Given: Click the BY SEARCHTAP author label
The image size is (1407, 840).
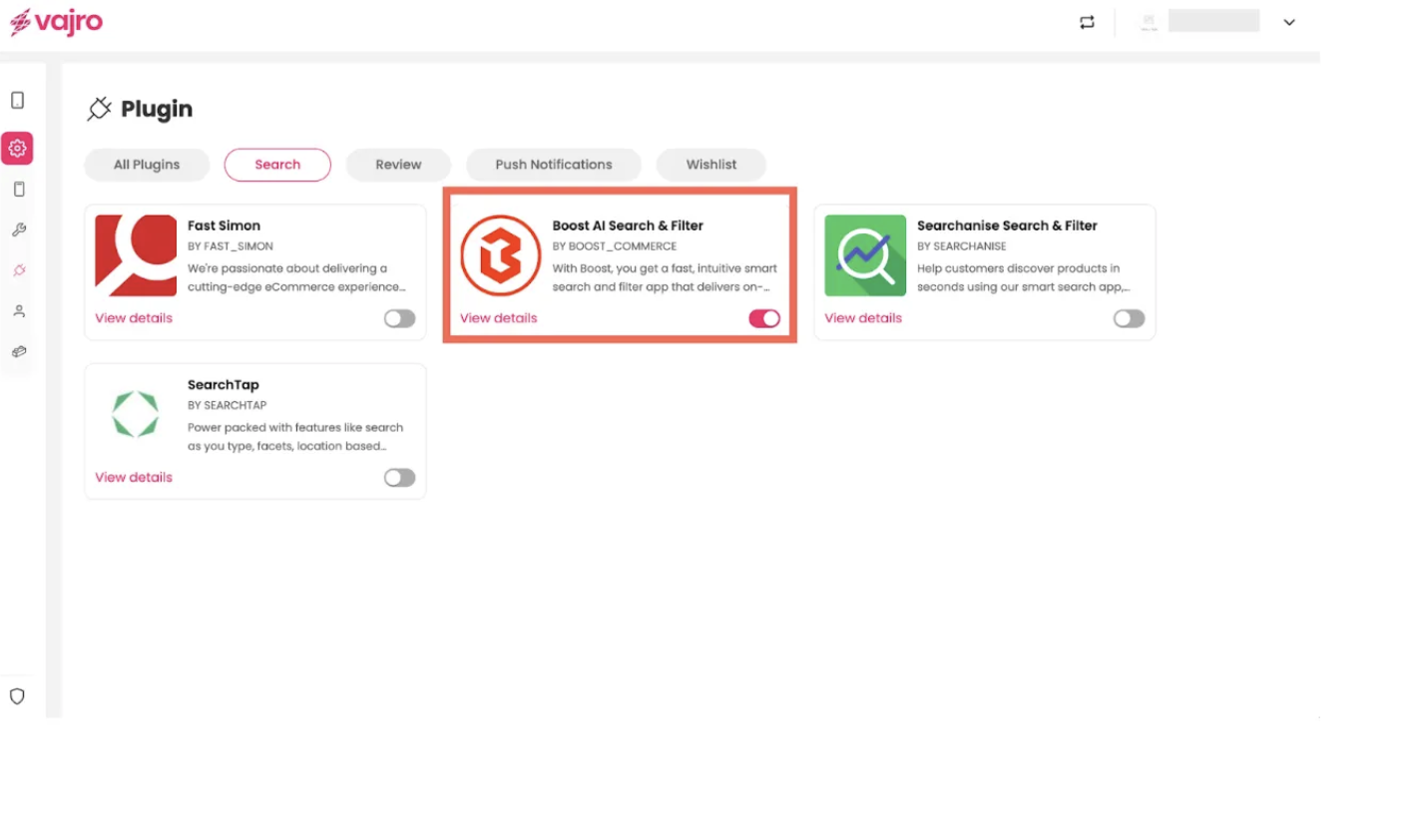Looking at the screenshot, I should [x=228, y=405].
